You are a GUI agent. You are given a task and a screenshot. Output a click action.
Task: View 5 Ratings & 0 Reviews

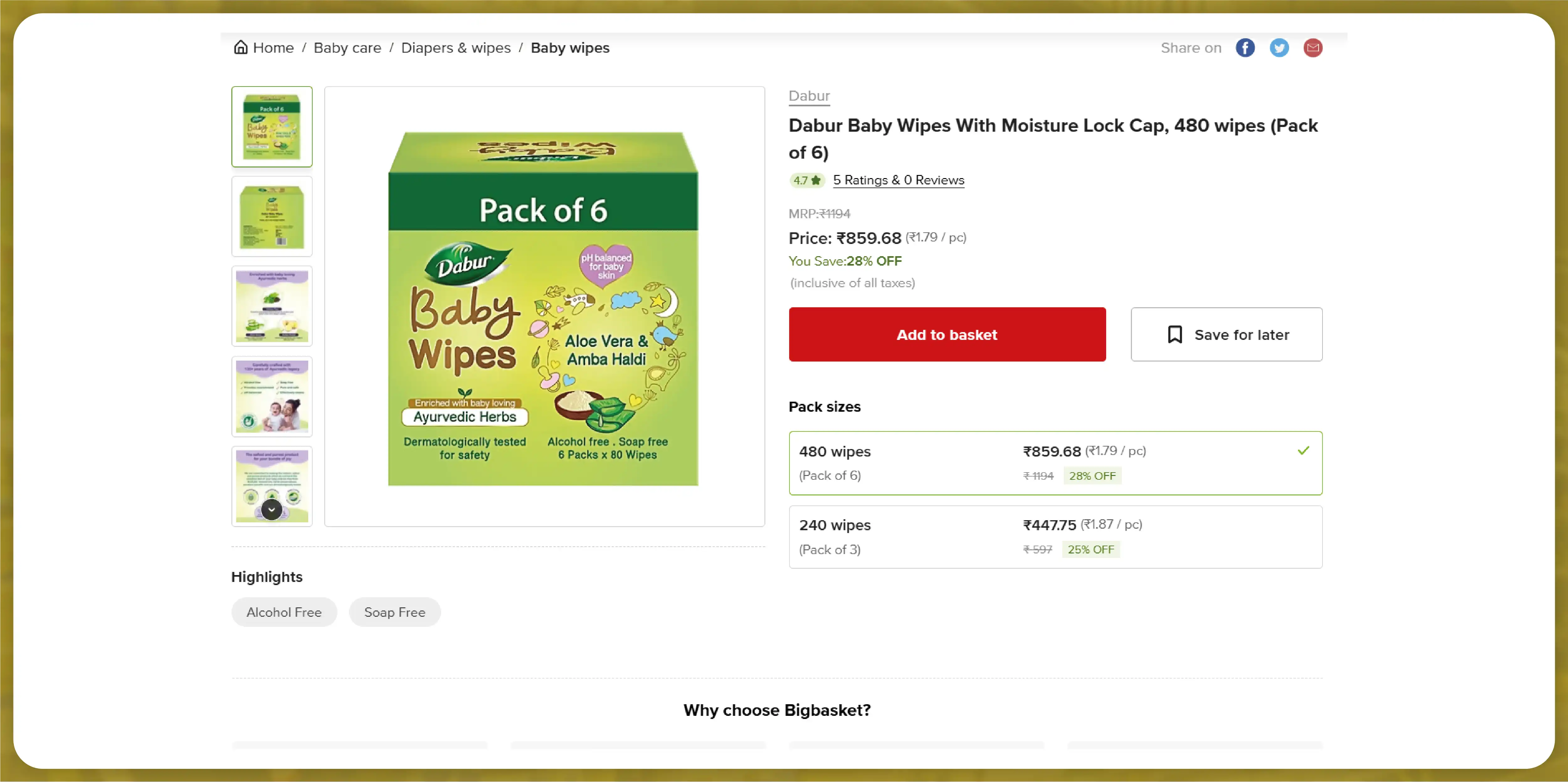pos(898,180)
